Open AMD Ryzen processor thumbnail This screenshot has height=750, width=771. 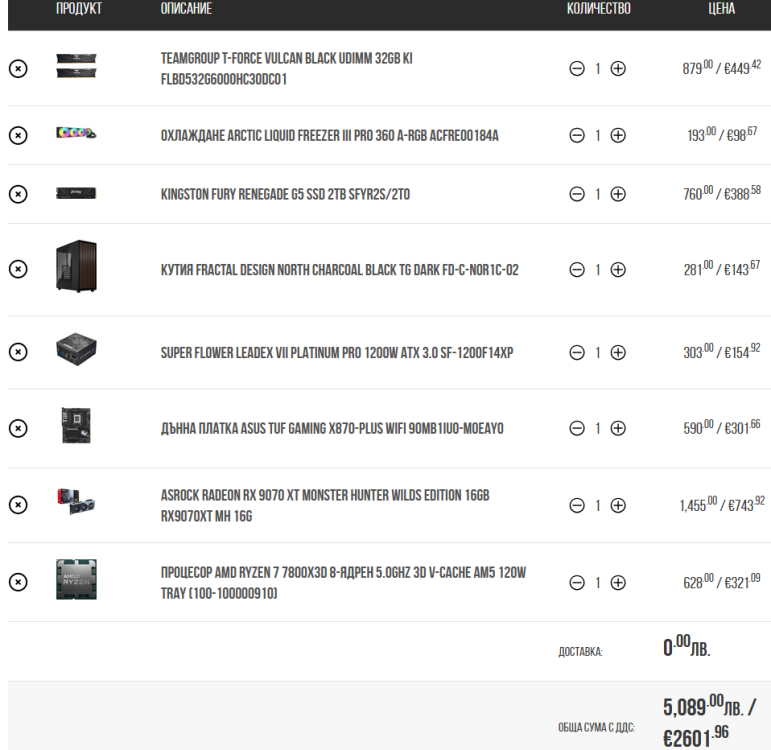(x=76, y=579)
